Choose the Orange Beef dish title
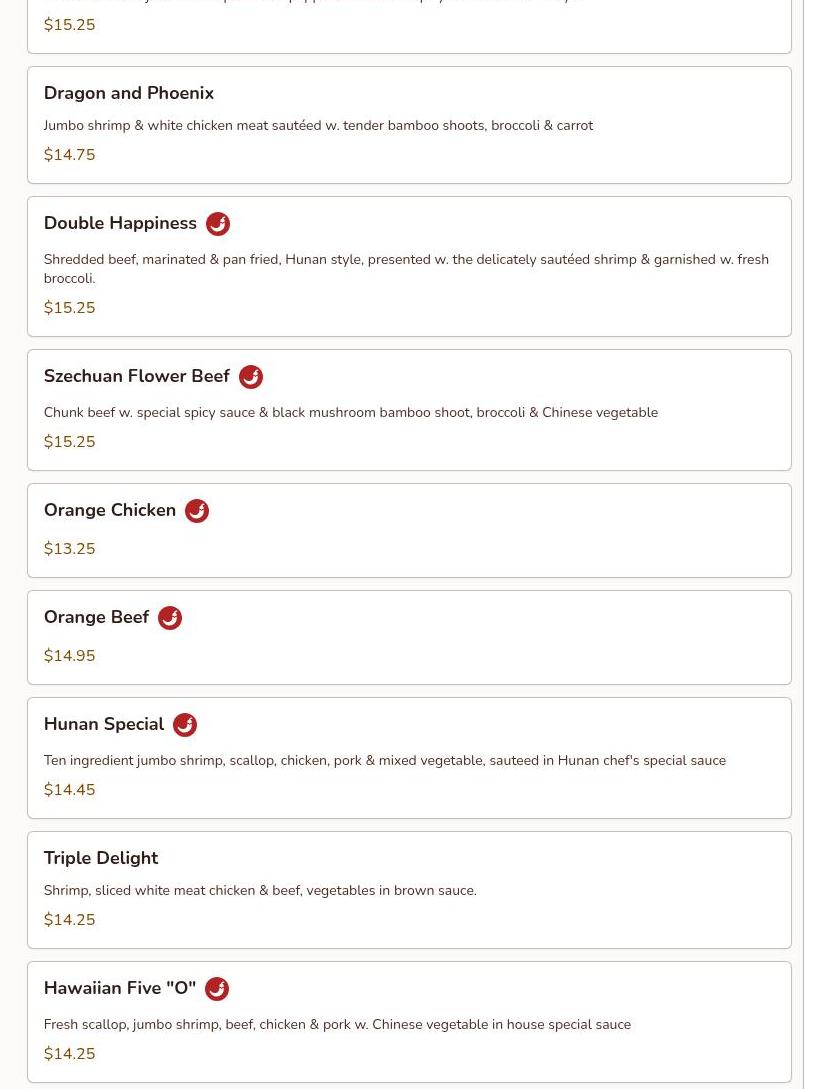The height and width of the screenshot is (1089, 824). [x=97, y=617]
